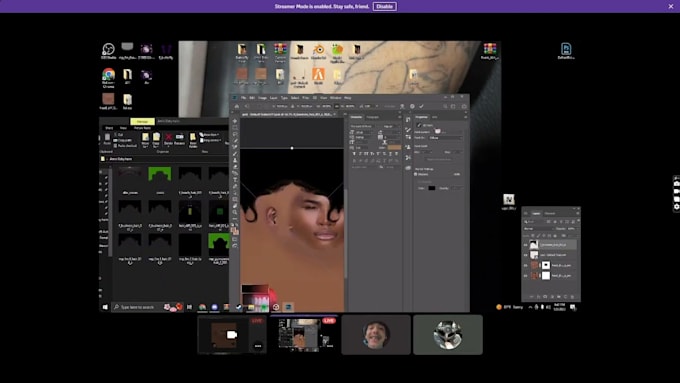Expand Easy access dropdown in File Explorer
This screenshot has height=383, width=680.
tap(210, 141)
